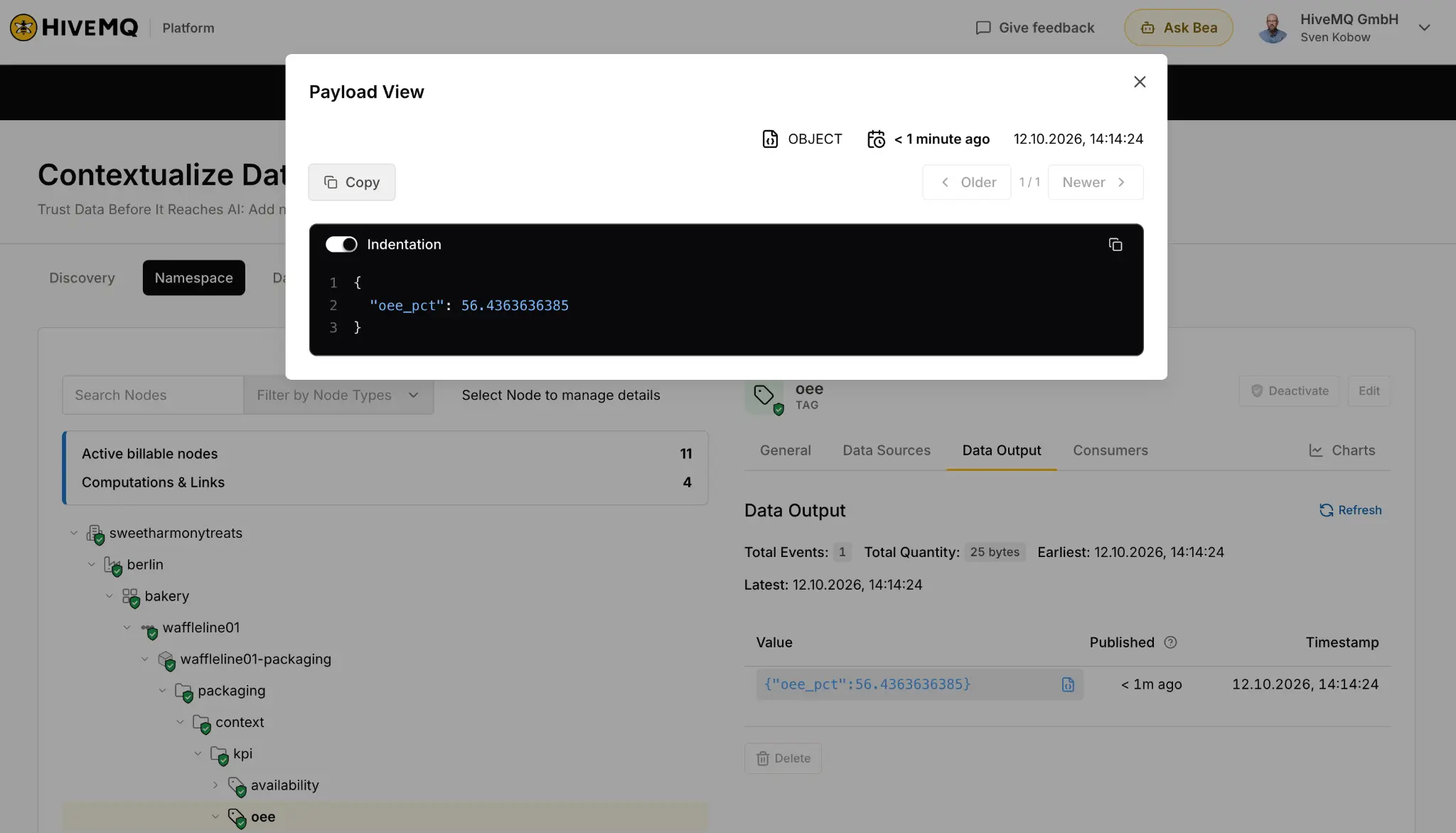The height and width of the screenshot is (833, 1456).
Task: Go to Newer payload
Action: pos(1096,182)
